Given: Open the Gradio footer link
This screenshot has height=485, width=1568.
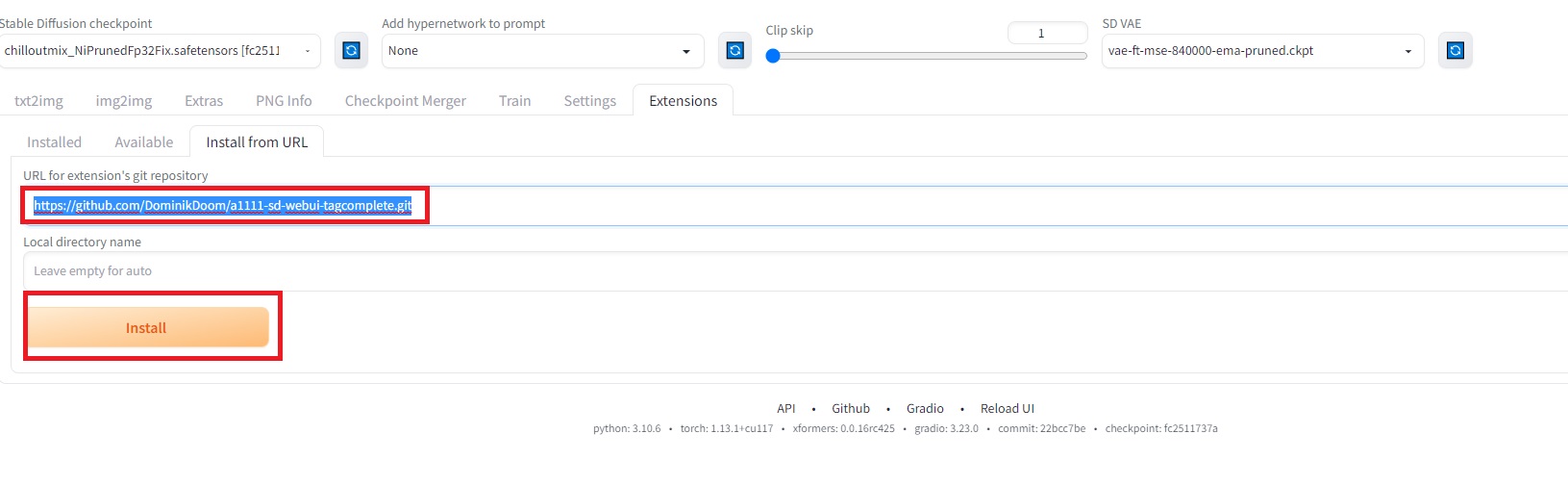Looking at the screenshot, I should [x=925, y=409].
